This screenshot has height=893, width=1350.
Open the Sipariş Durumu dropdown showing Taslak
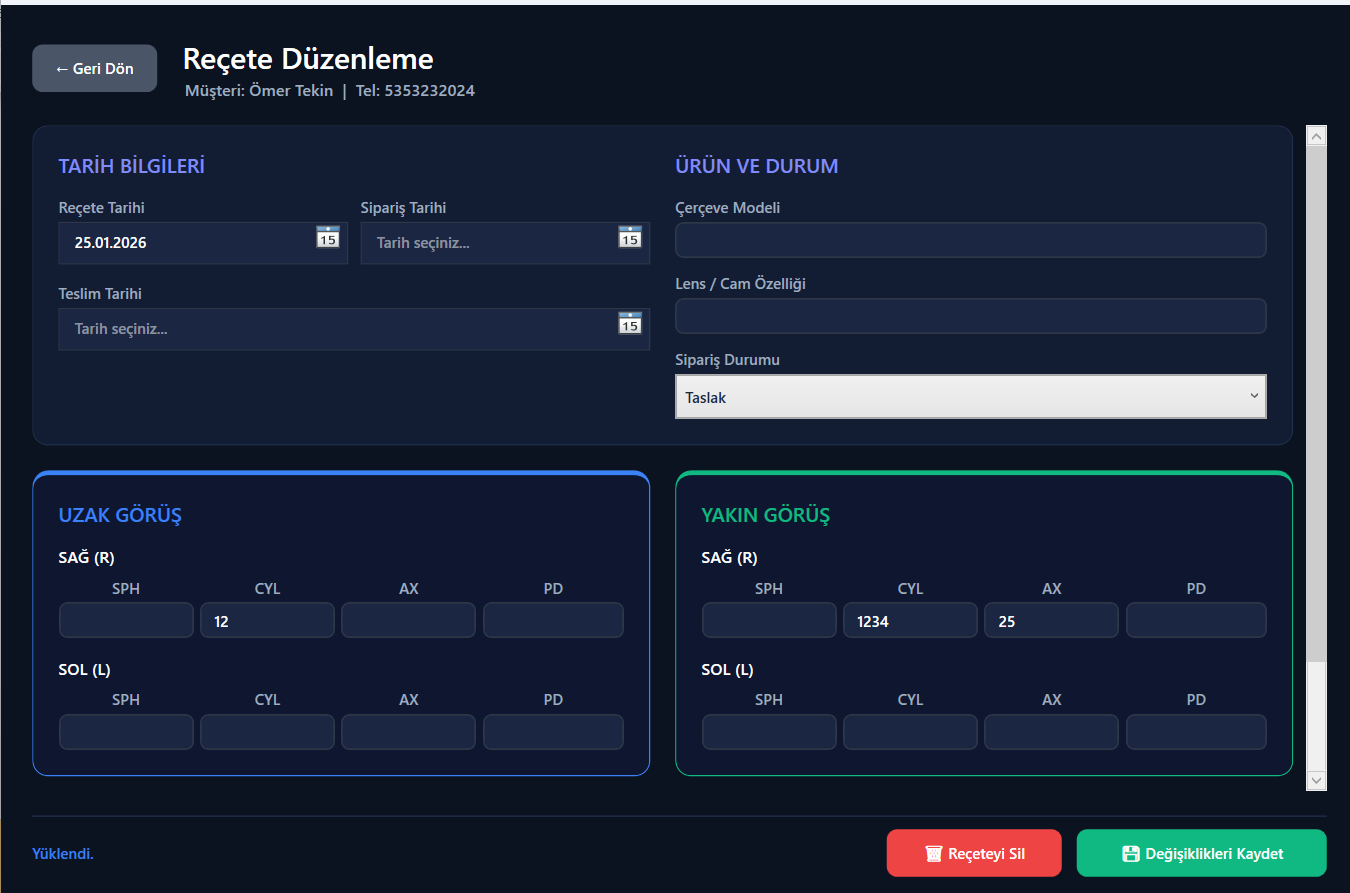tap(971, 397)
